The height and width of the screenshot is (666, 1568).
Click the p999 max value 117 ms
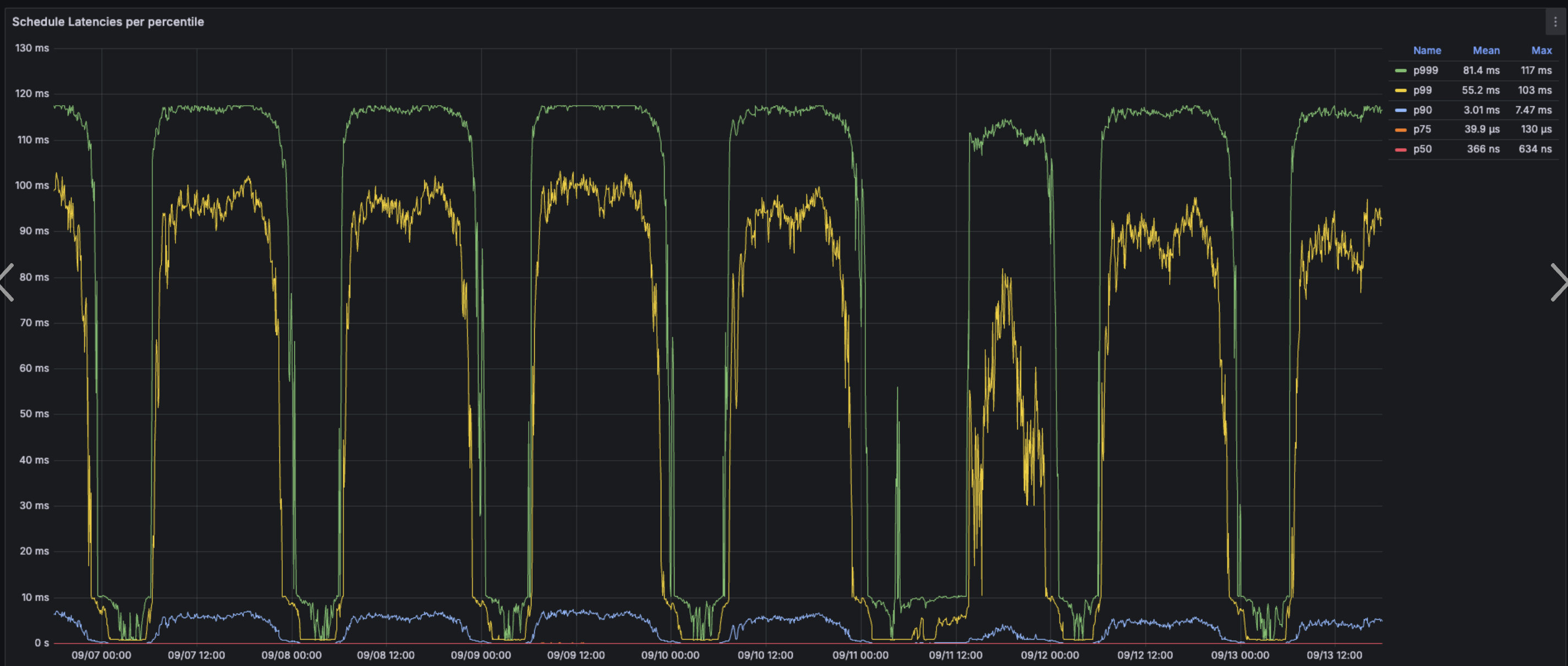pyautogui.click(x=1536, y=70)
